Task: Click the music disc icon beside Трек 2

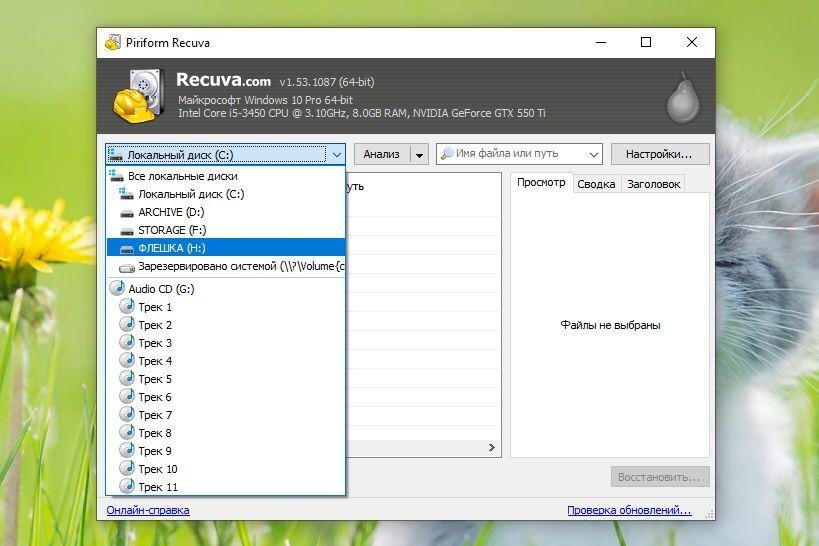Action: (x=127, y=324)
